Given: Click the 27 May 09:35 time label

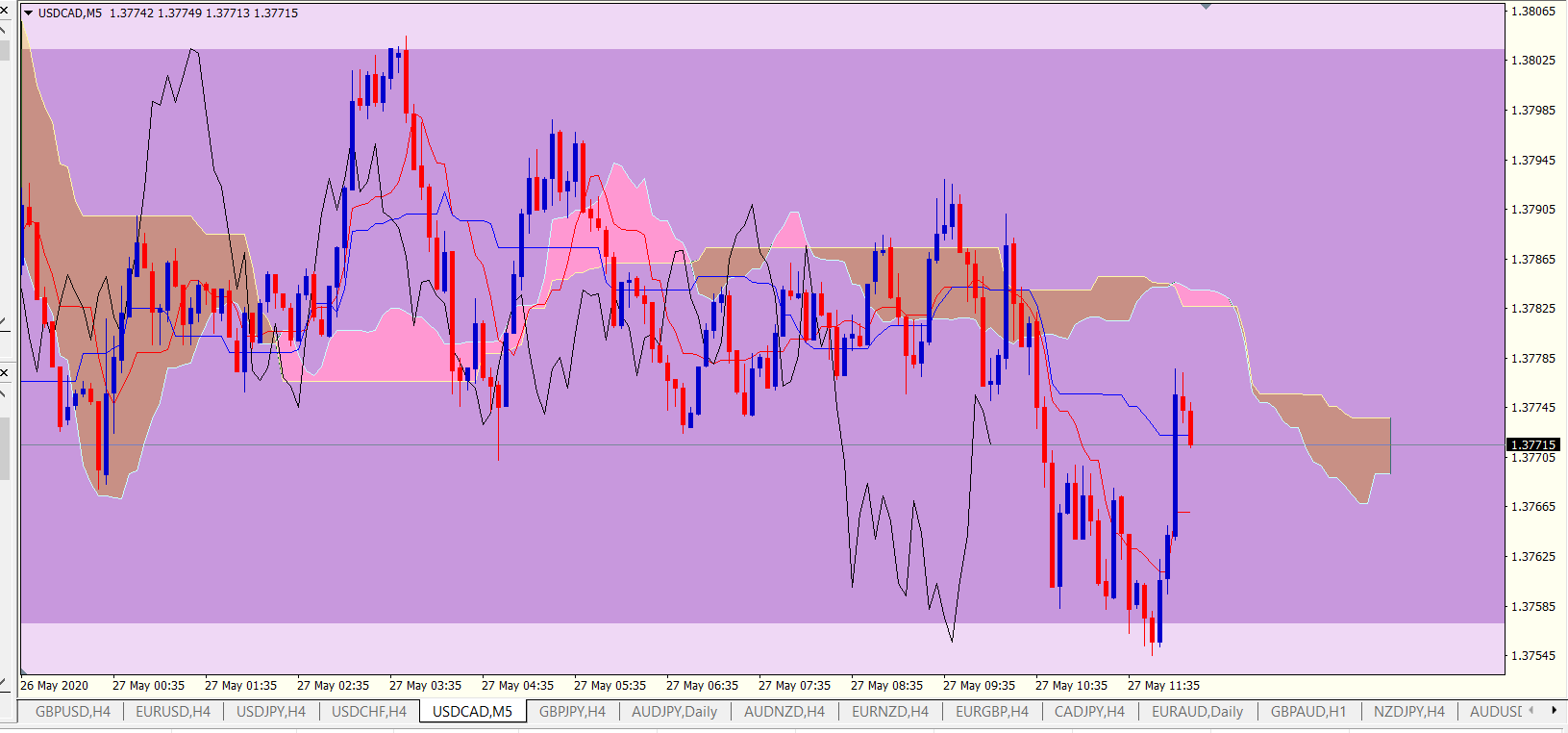Looking at the screenshot, I should [x=979, y=686].
